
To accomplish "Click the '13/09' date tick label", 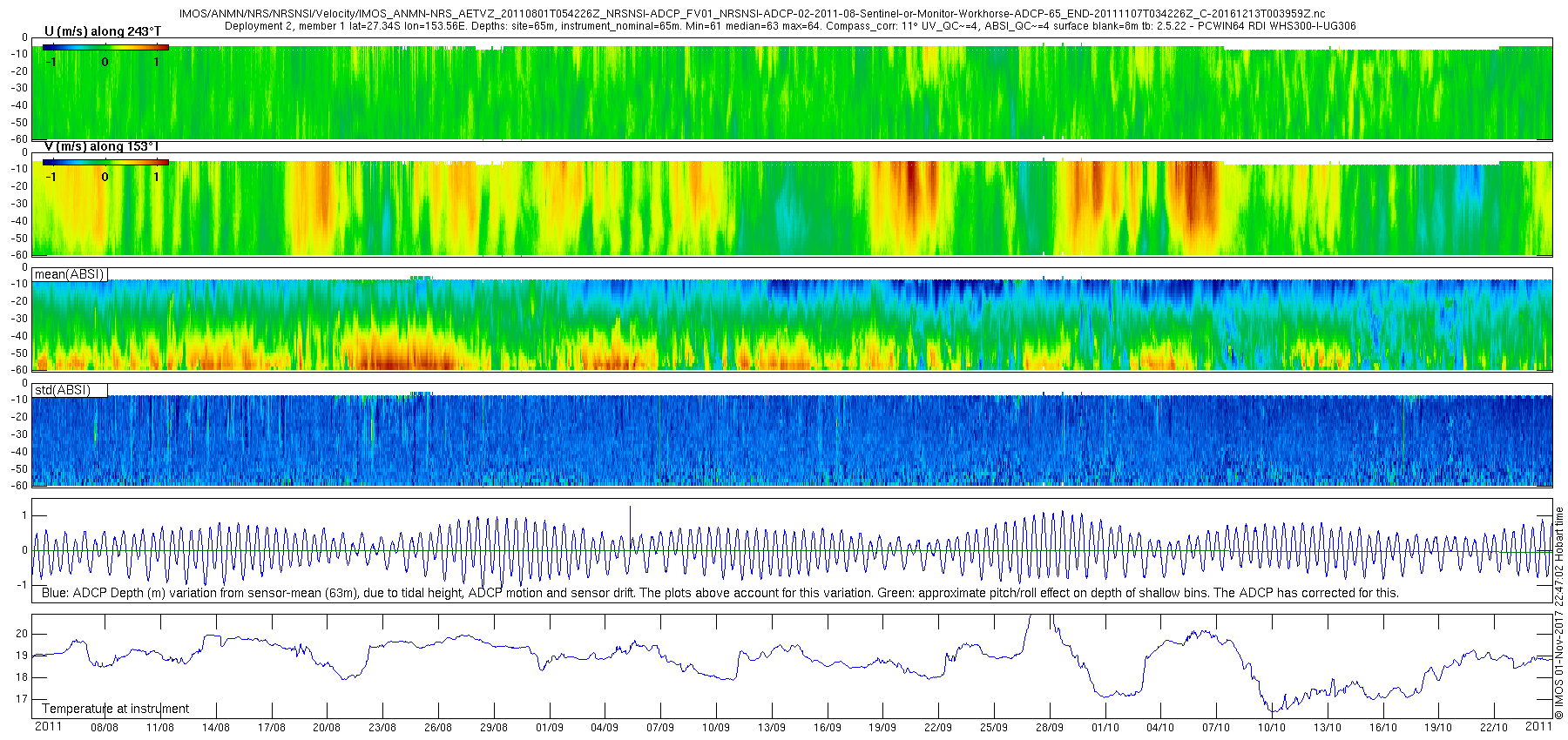I will 772,728.
